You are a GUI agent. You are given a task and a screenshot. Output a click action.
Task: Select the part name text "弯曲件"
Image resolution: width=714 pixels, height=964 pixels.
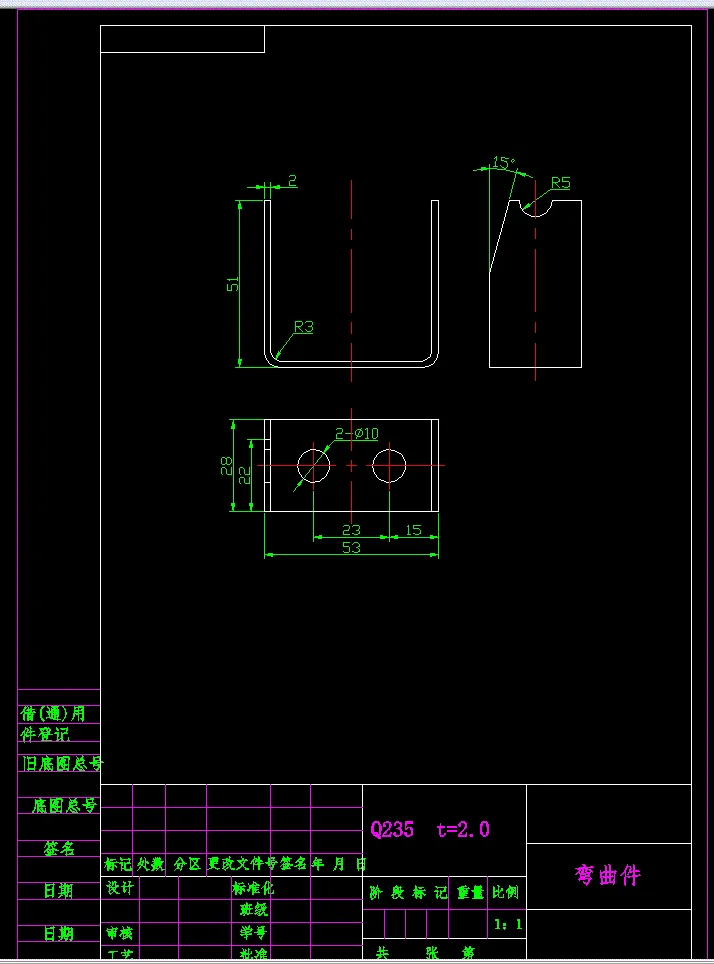[608, 874]
